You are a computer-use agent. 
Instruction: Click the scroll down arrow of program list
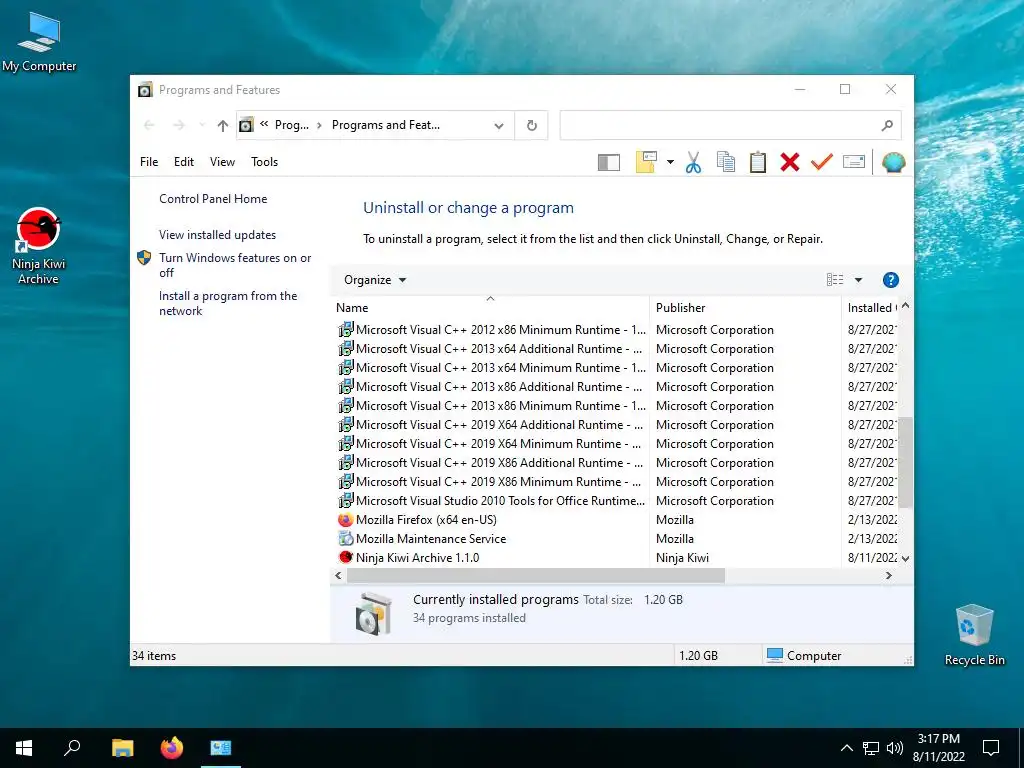click(905, 558)
